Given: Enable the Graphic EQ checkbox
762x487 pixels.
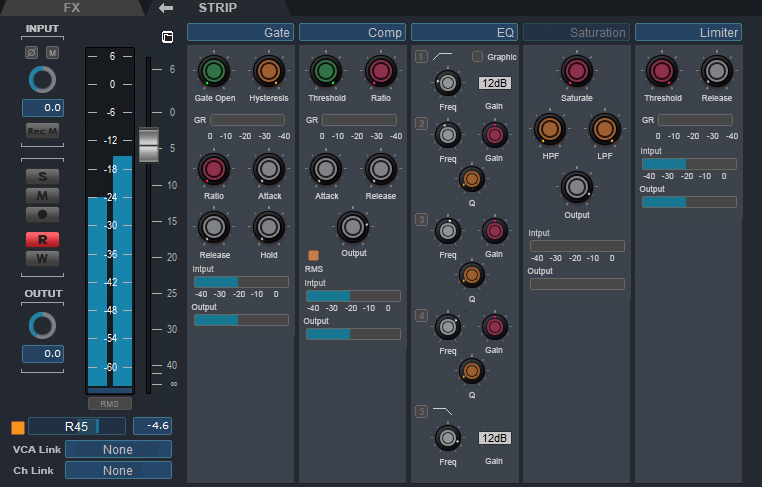Looking at the screenshot, I should (477, 57).
